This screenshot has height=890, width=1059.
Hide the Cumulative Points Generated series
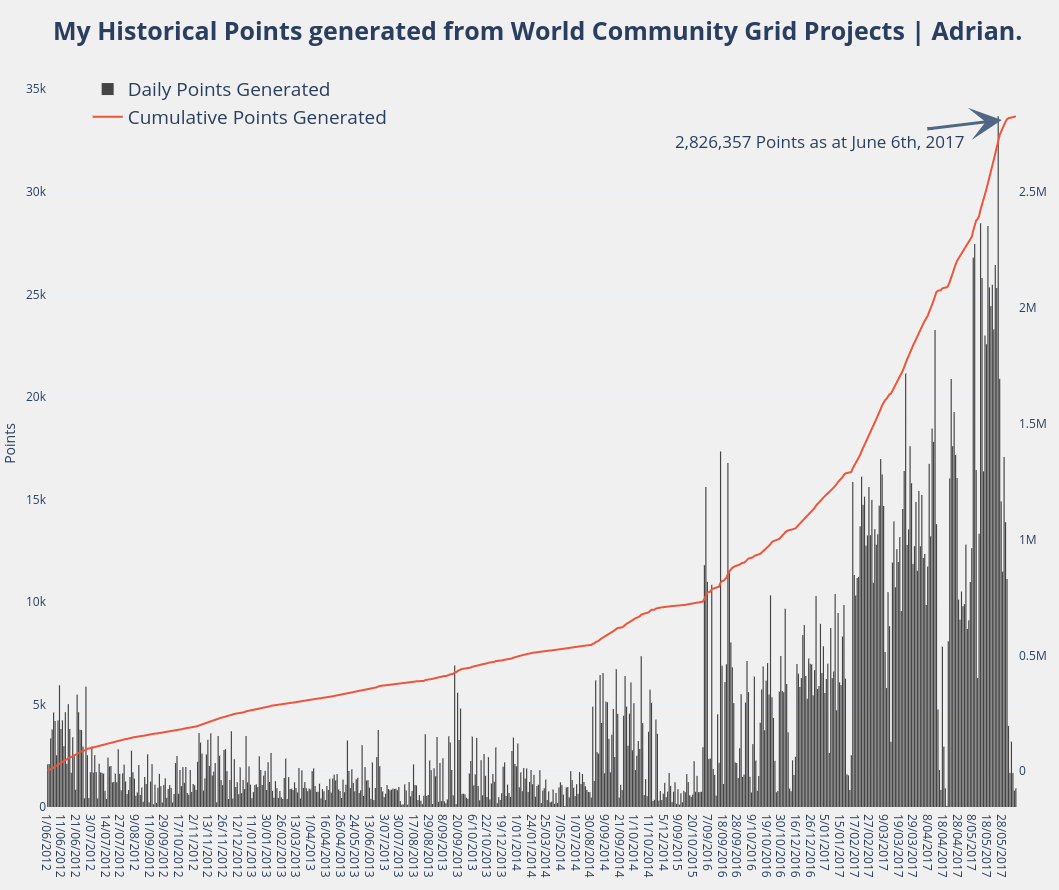tap(257, 117)
